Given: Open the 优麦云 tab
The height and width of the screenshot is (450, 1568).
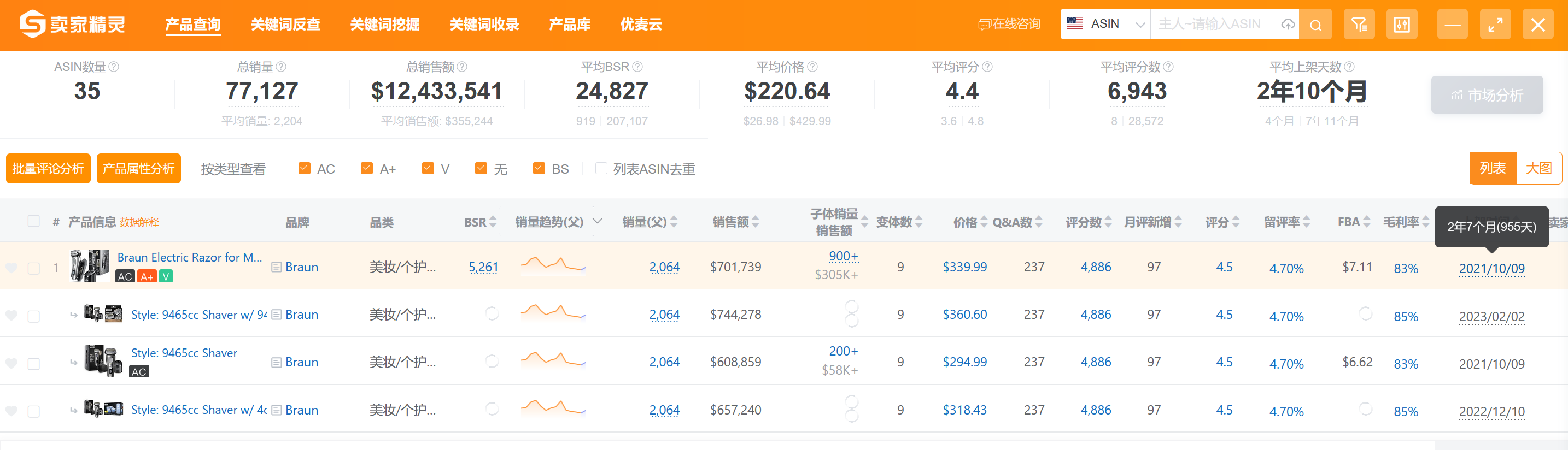Looking at the screenshot, I should tap(641, 25).
